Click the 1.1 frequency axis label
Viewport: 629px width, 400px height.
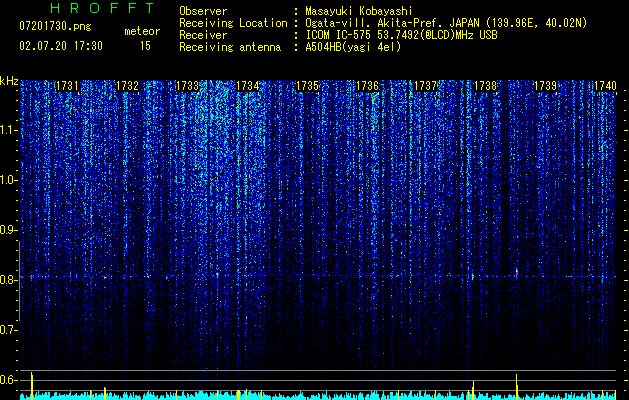click(8, 130)
